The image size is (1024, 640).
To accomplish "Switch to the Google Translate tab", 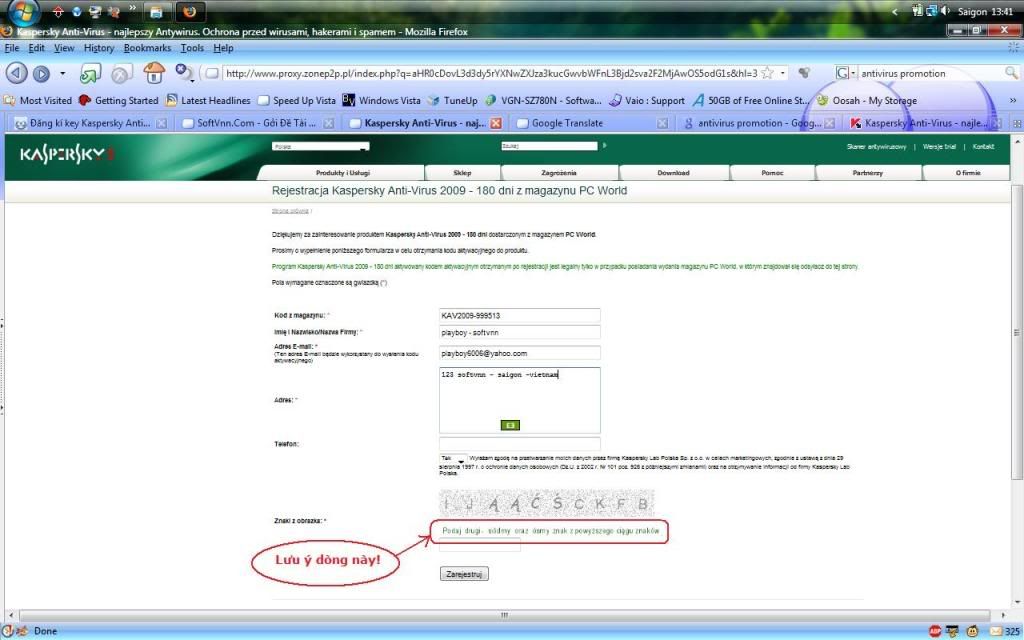I will click(591, 123).
